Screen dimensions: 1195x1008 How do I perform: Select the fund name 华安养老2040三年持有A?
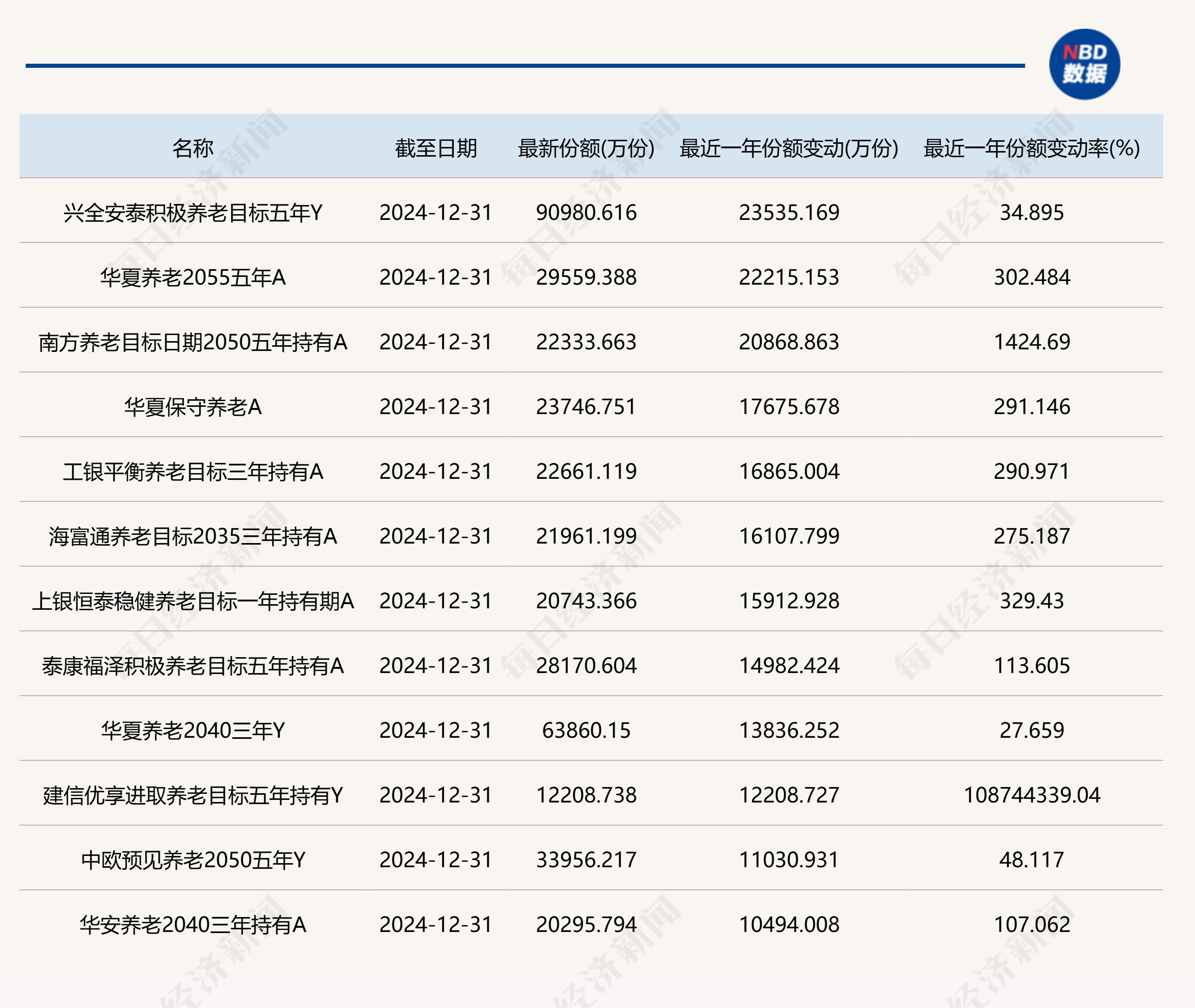pos(193,925)
